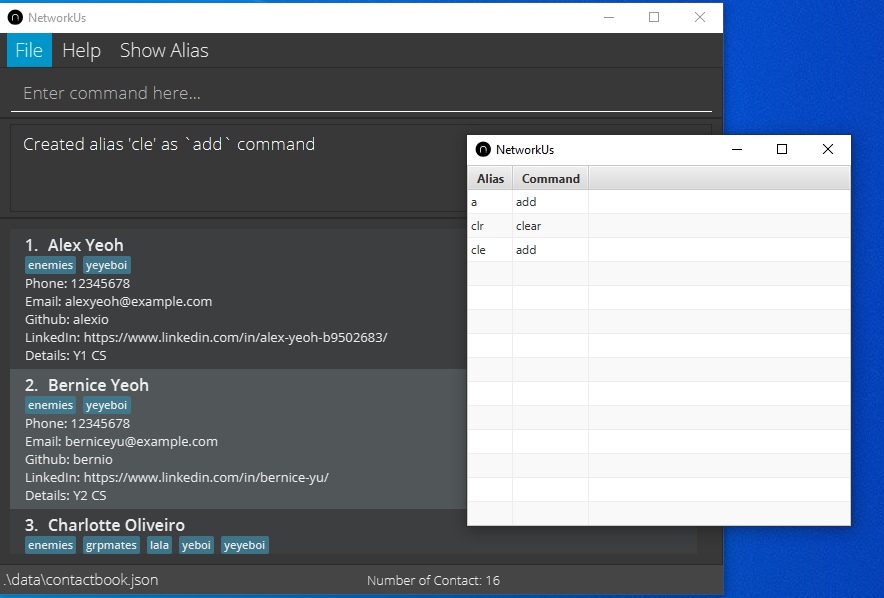The width and height of the screenshot is (884, 598).
Task: Click email alexyeoh@example.com
Action: click(139, 302)
